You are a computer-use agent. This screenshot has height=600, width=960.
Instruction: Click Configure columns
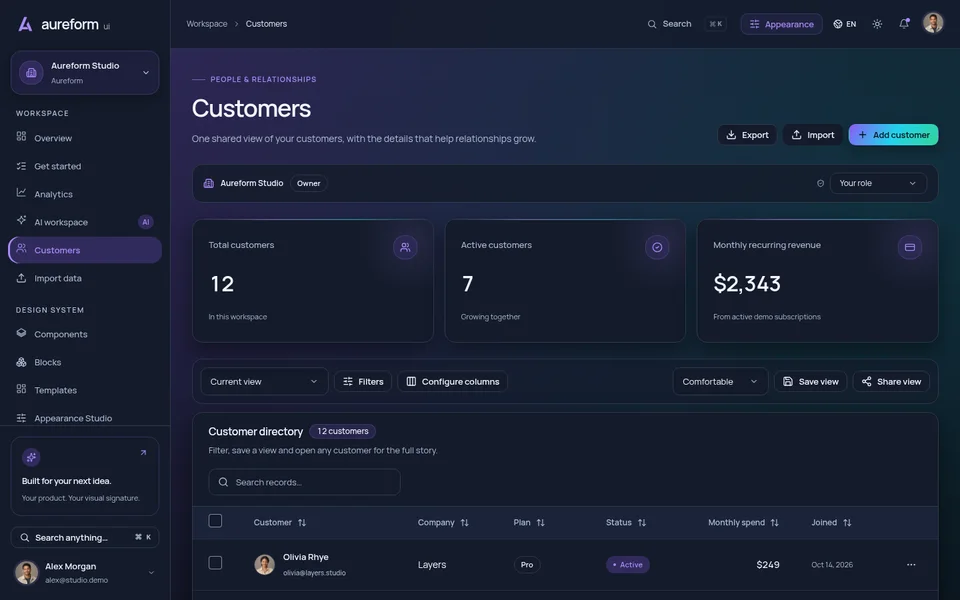pos(452,381)
